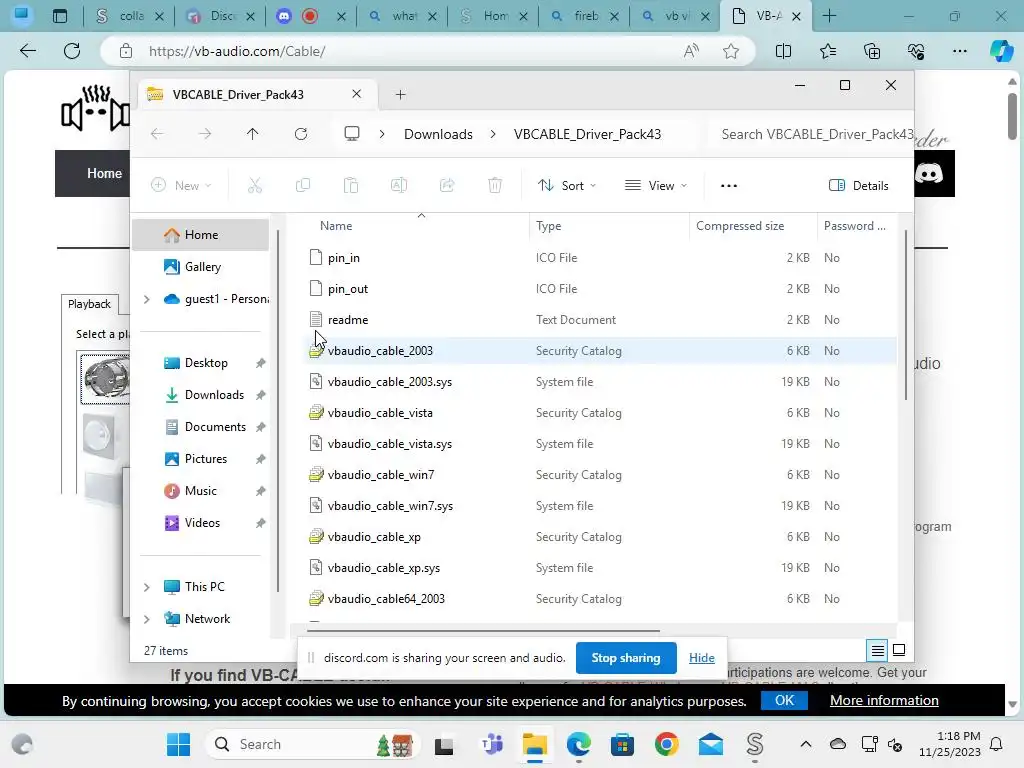
Task: Expand the Network tree node
Action: pos(147,618)
